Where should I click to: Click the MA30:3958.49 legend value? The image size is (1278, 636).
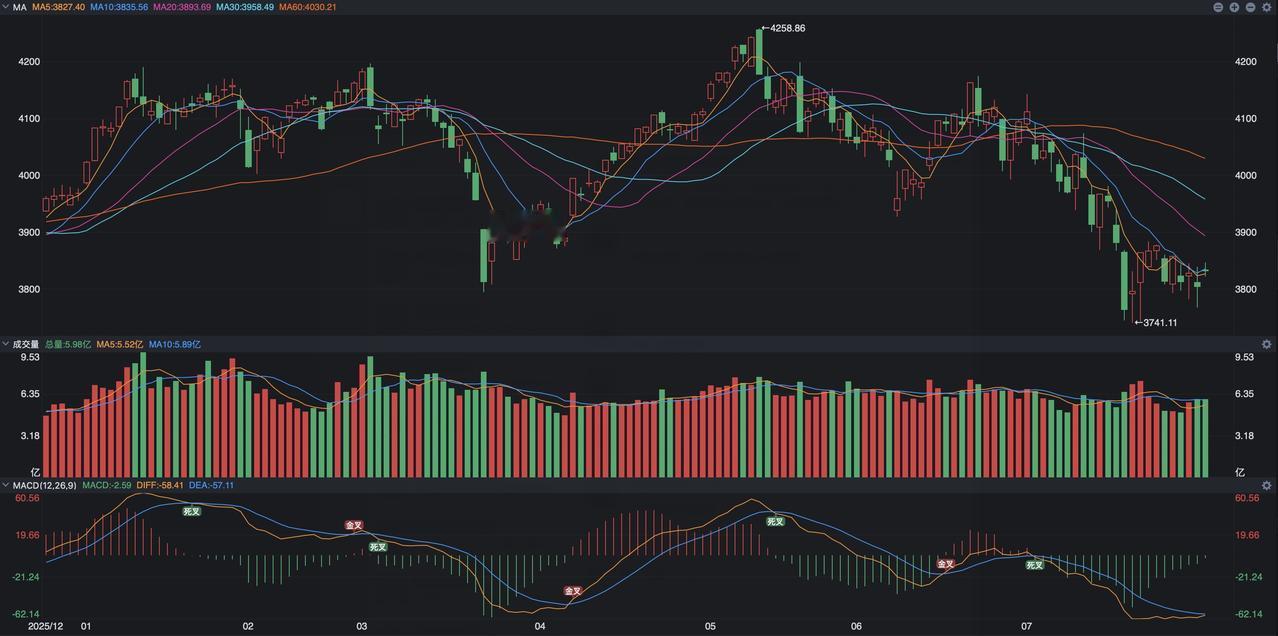[x=245, y=7]
